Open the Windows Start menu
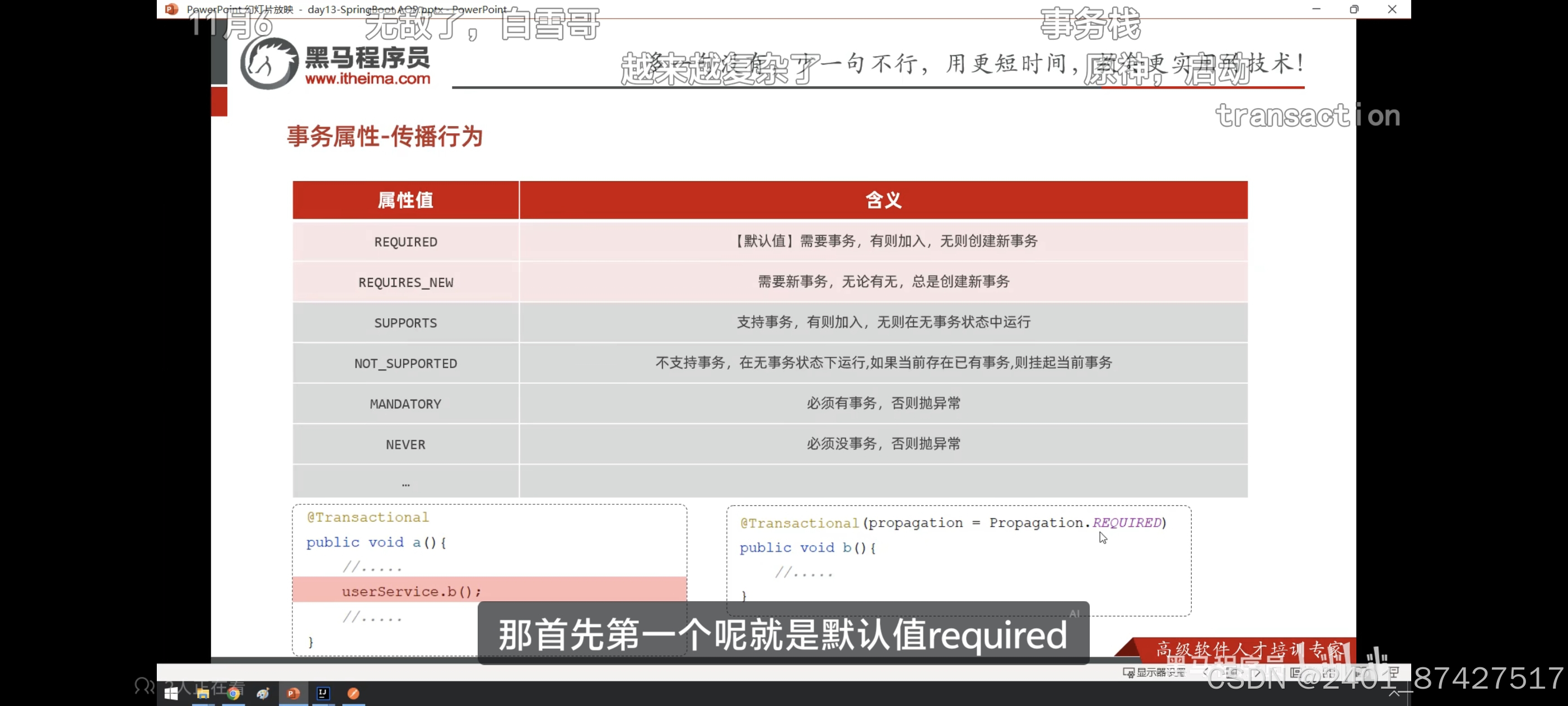1568x706 pixels. [171, 693]
